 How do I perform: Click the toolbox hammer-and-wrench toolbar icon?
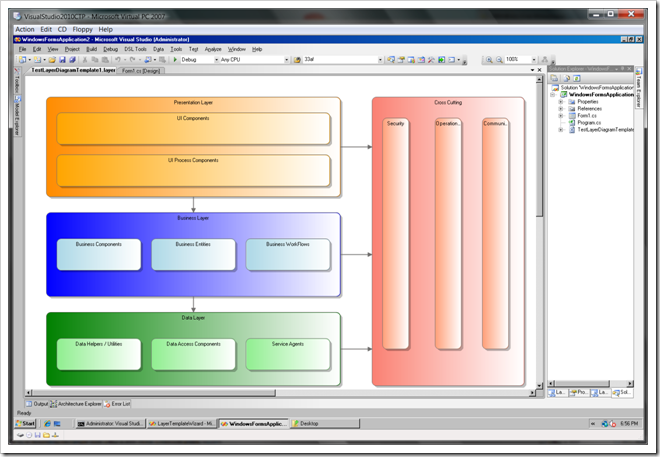[431, 60]
